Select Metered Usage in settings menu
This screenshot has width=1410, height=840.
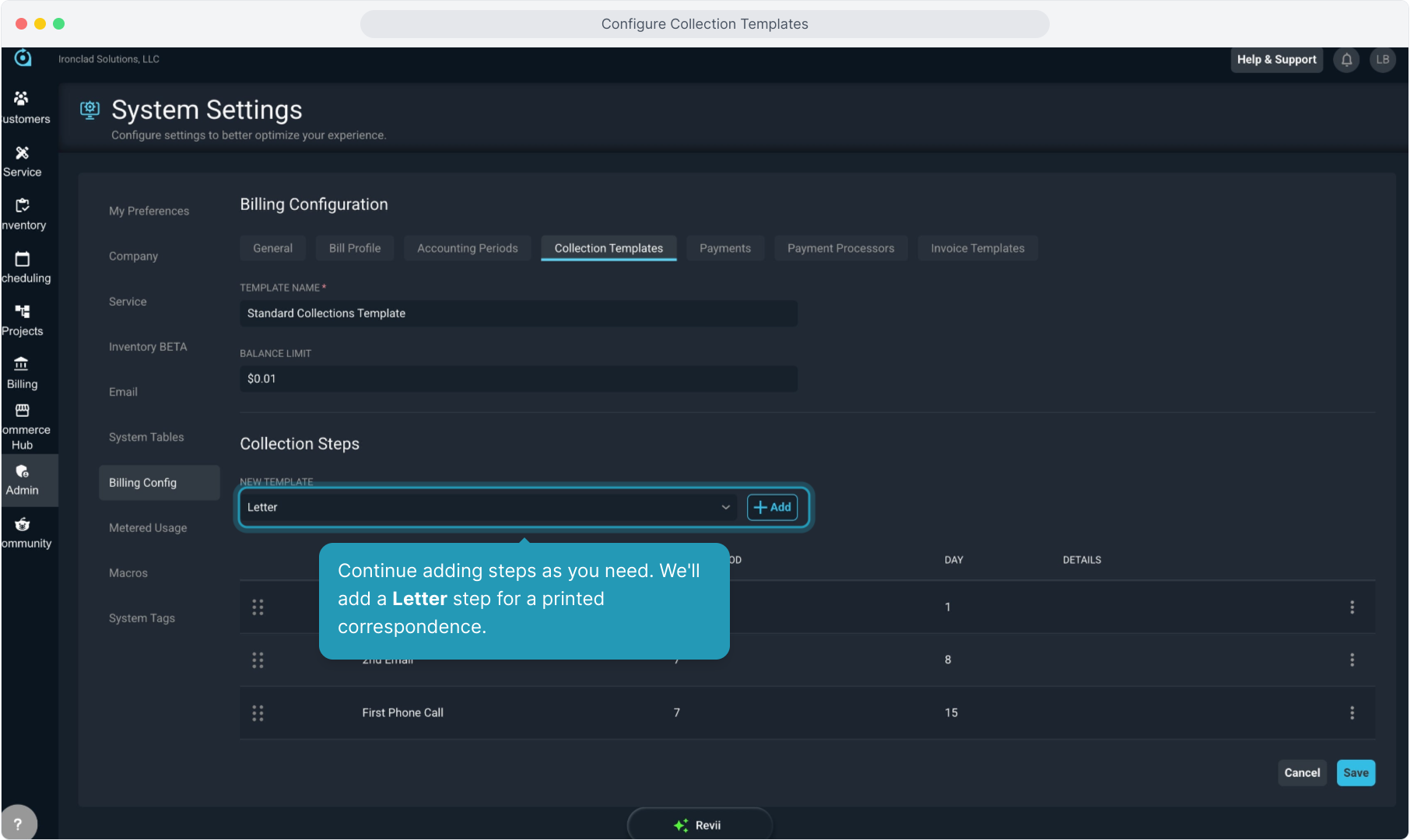pos(148,528)
